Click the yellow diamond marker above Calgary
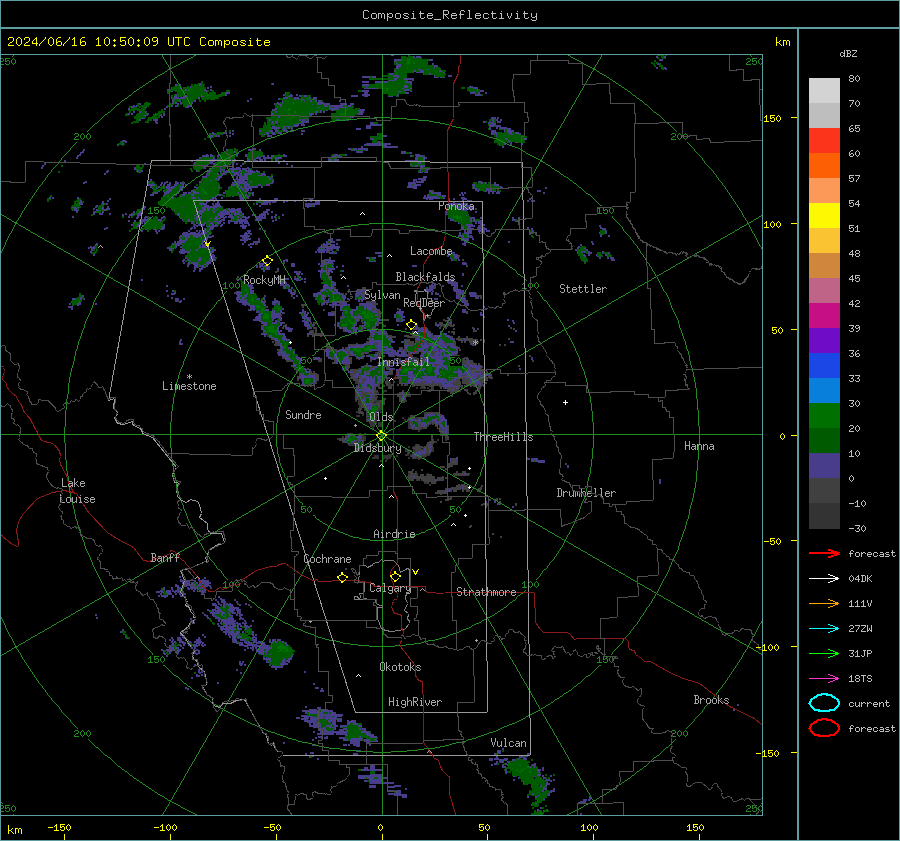Viewport: 900px width, 841px height. [395, 576]
